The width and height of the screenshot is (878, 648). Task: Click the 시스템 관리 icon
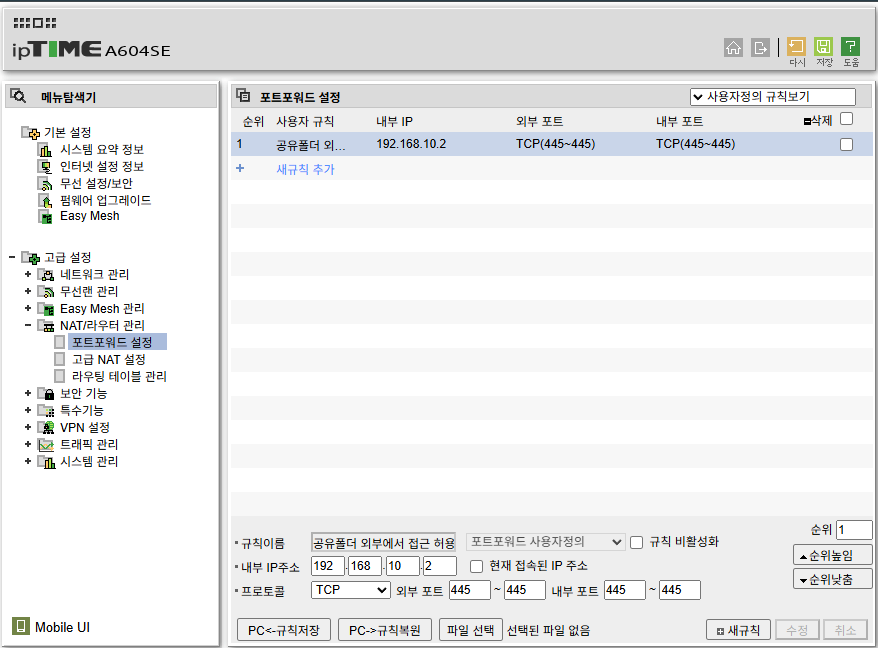46,461
